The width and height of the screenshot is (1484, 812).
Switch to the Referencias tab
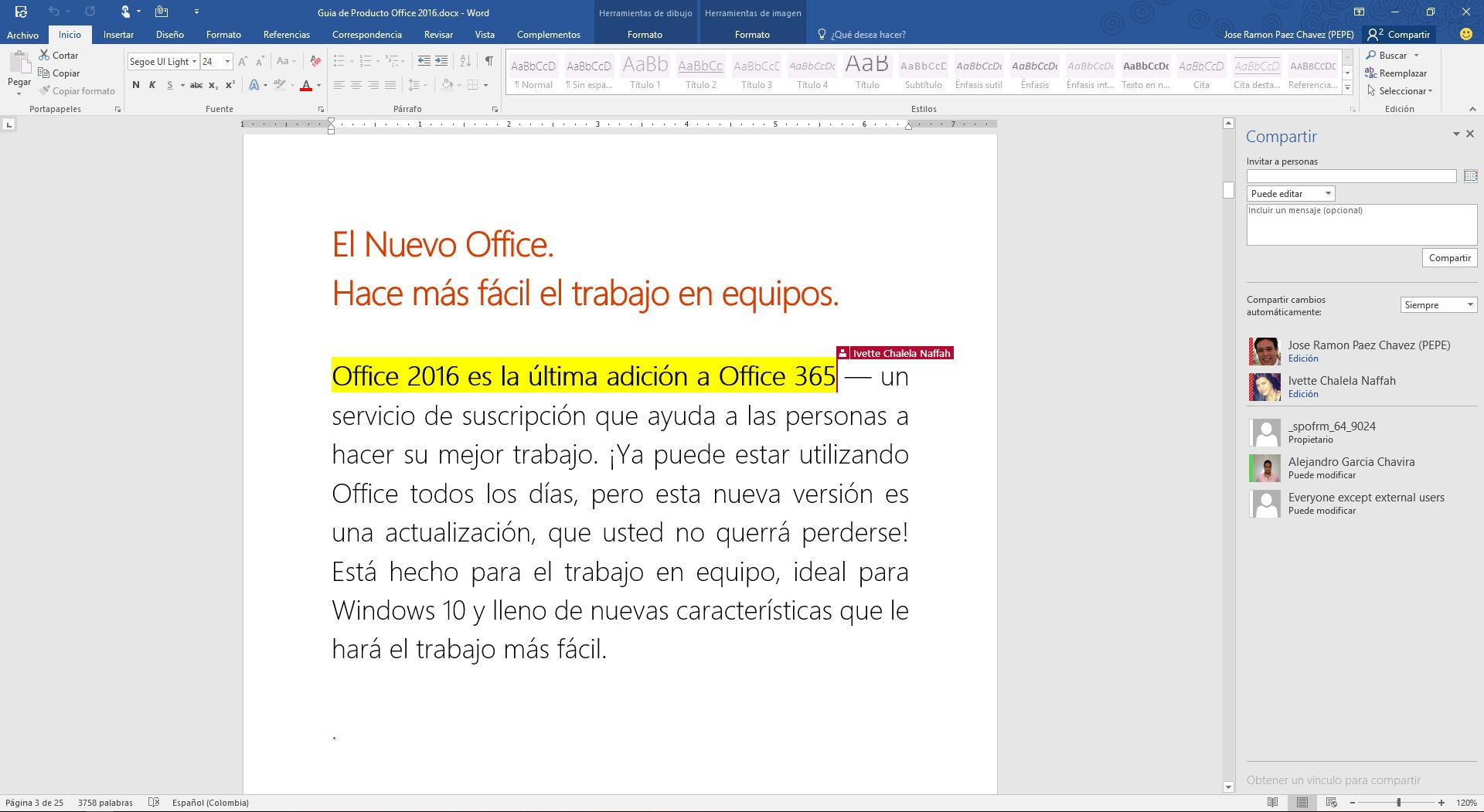coord(286,35)
